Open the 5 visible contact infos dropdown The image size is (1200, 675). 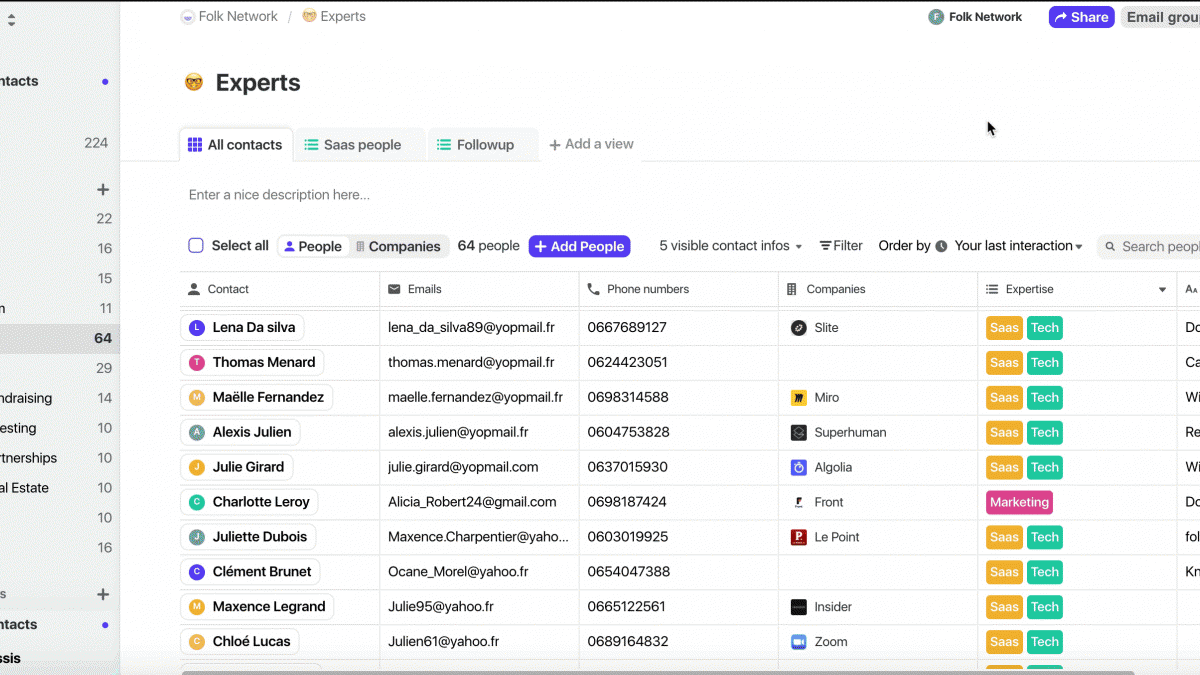pos(731,246)
